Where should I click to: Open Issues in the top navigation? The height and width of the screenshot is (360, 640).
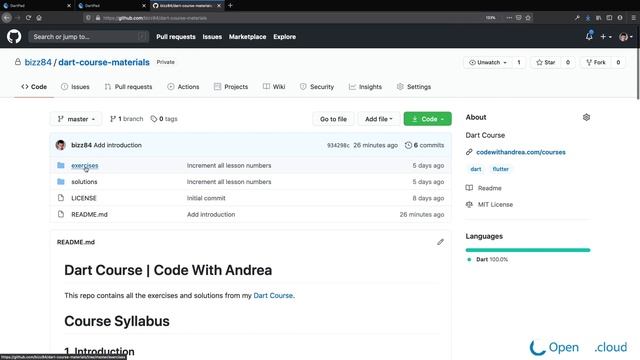[x=212, y=37]
